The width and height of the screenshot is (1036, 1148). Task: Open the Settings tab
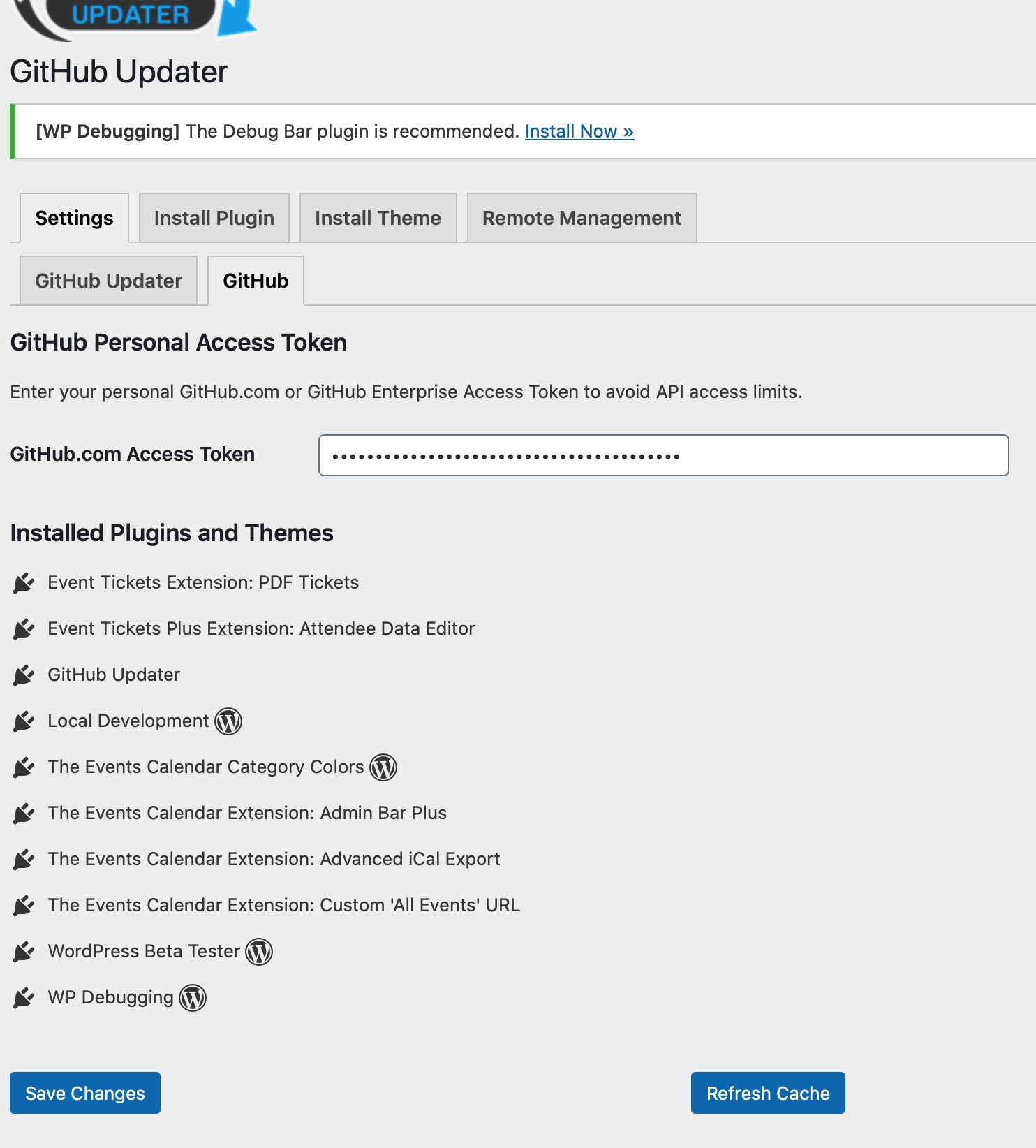point(74,217)
